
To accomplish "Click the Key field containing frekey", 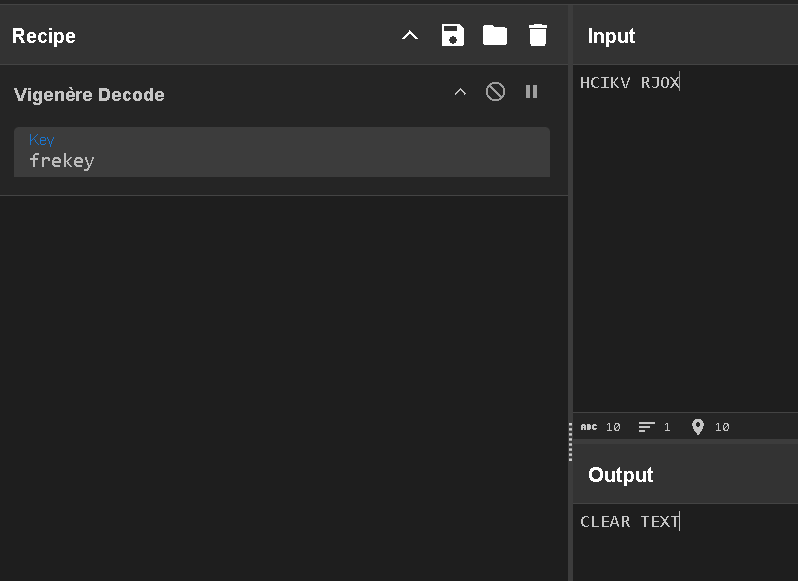I will [280, 160].
